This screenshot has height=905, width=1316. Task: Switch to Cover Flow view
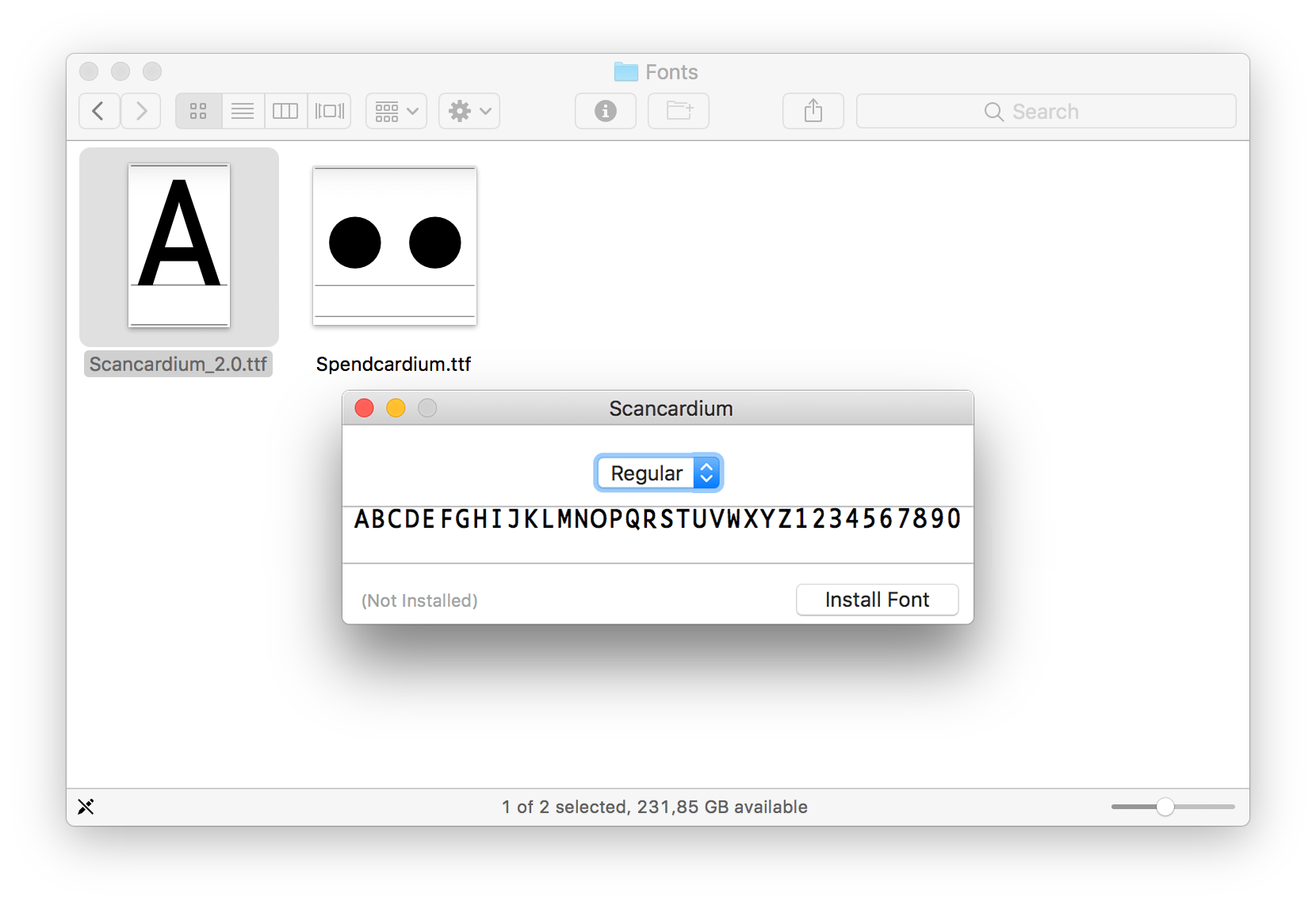point(329,111)
